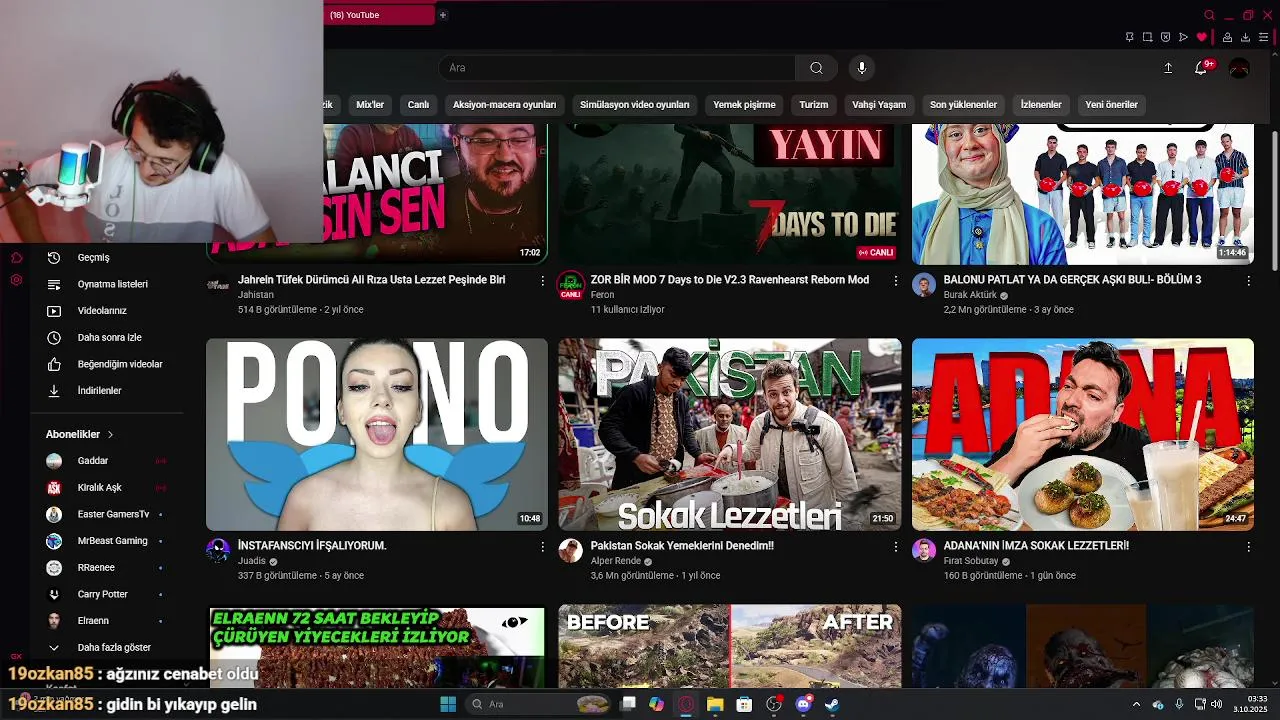Screen dimensions: 1280x720
Task: Open the ADANA video thumbnail
Action: (x=1083, y=434)
